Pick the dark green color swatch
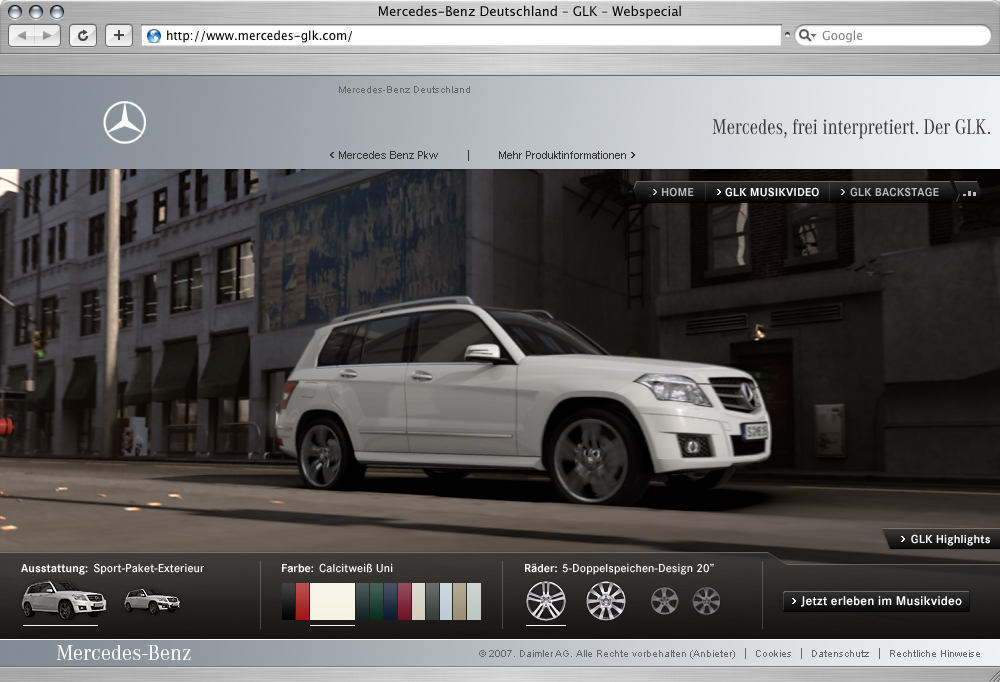The height and width of the screenshot is (682, 1000). [377, 601]
